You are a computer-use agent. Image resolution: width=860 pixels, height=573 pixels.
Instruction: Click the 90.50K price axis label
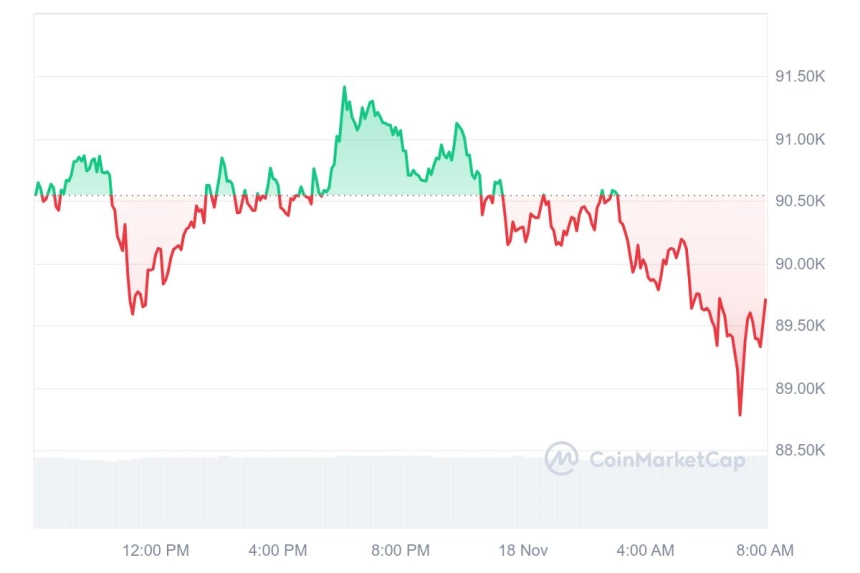pyautogui.click(x=800, y=201)
